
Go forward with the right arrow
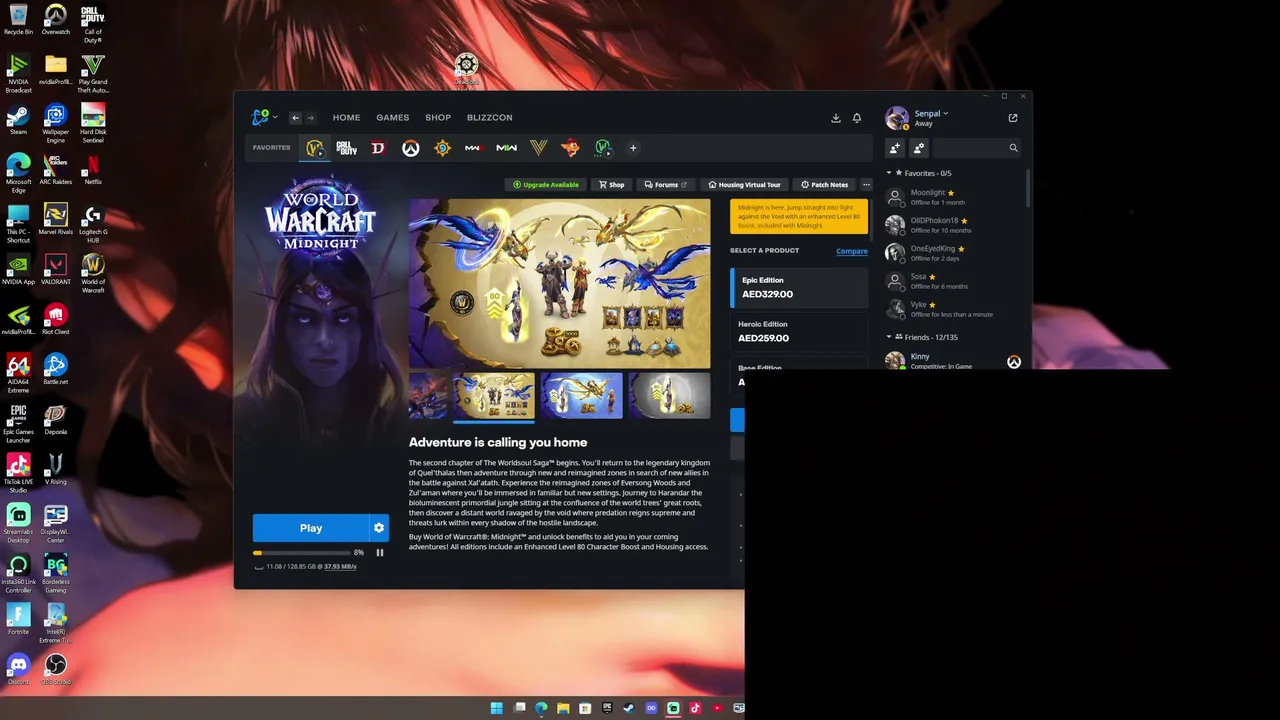click(310, 118)
